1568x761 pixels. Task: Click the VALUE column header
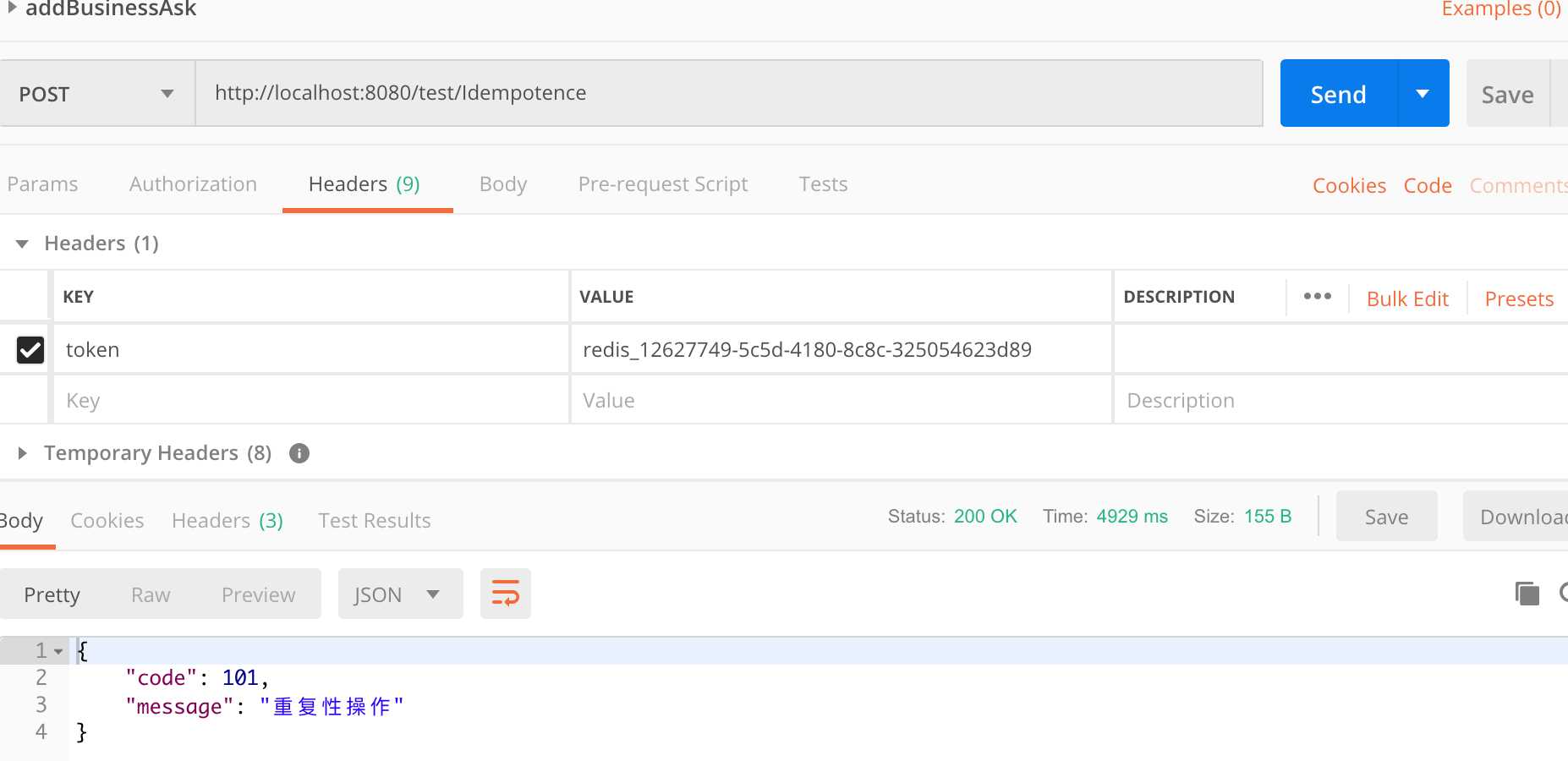click(606, 297)
